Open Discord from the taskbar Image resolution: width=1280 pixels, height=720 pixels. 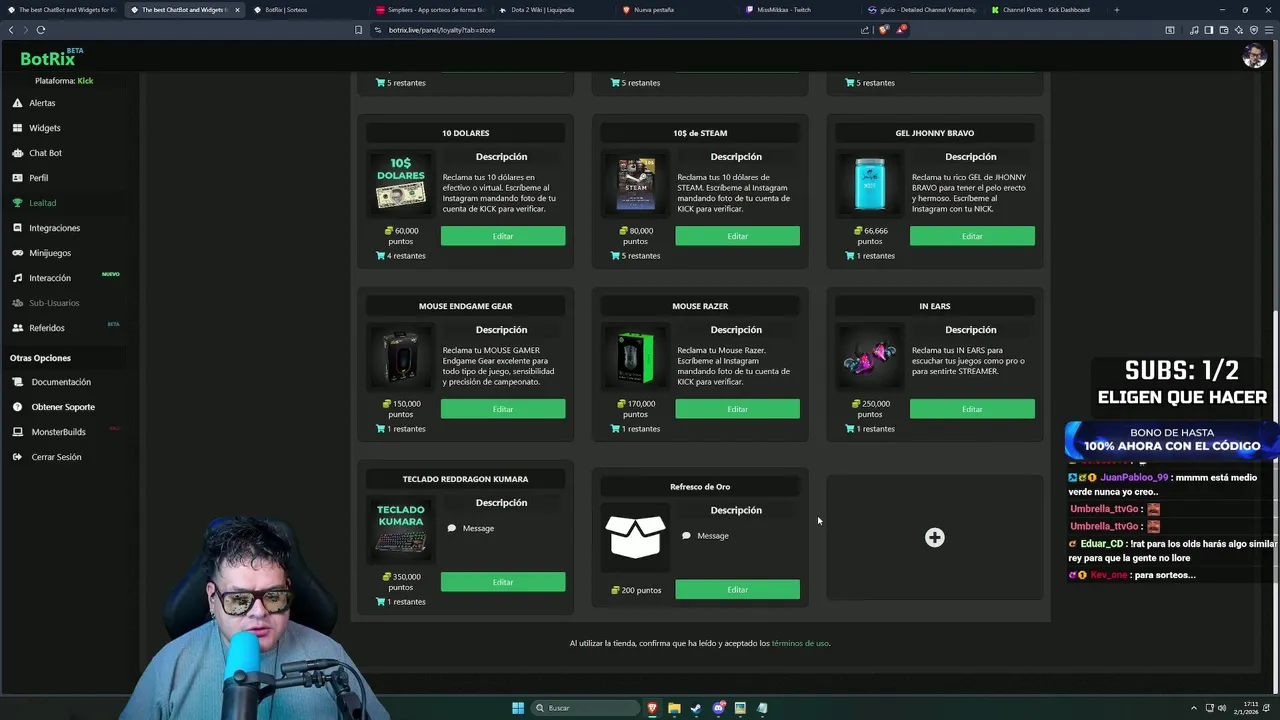718,708
